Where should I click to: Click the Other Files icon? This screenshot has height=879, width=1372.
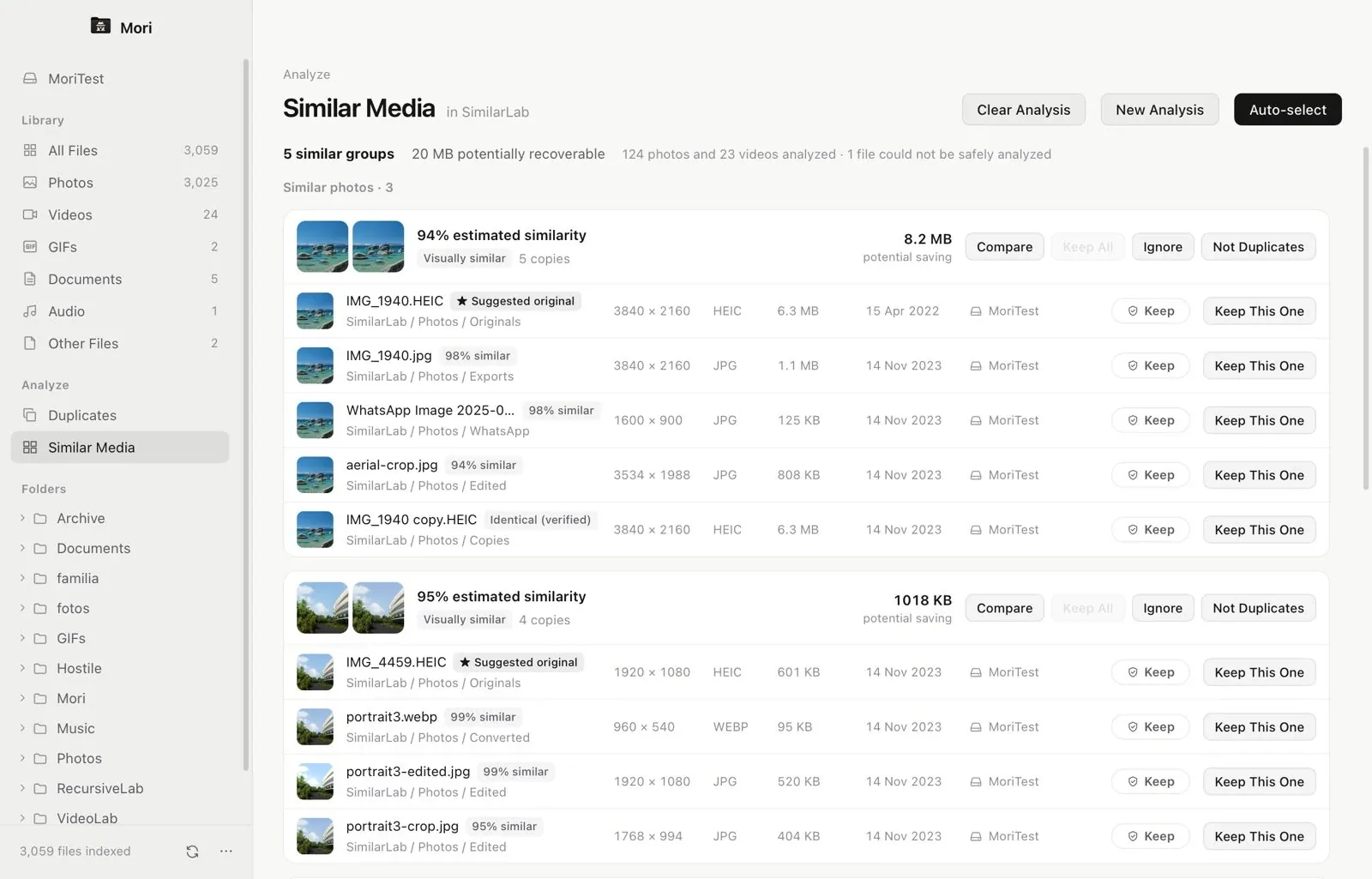(30, 343)
